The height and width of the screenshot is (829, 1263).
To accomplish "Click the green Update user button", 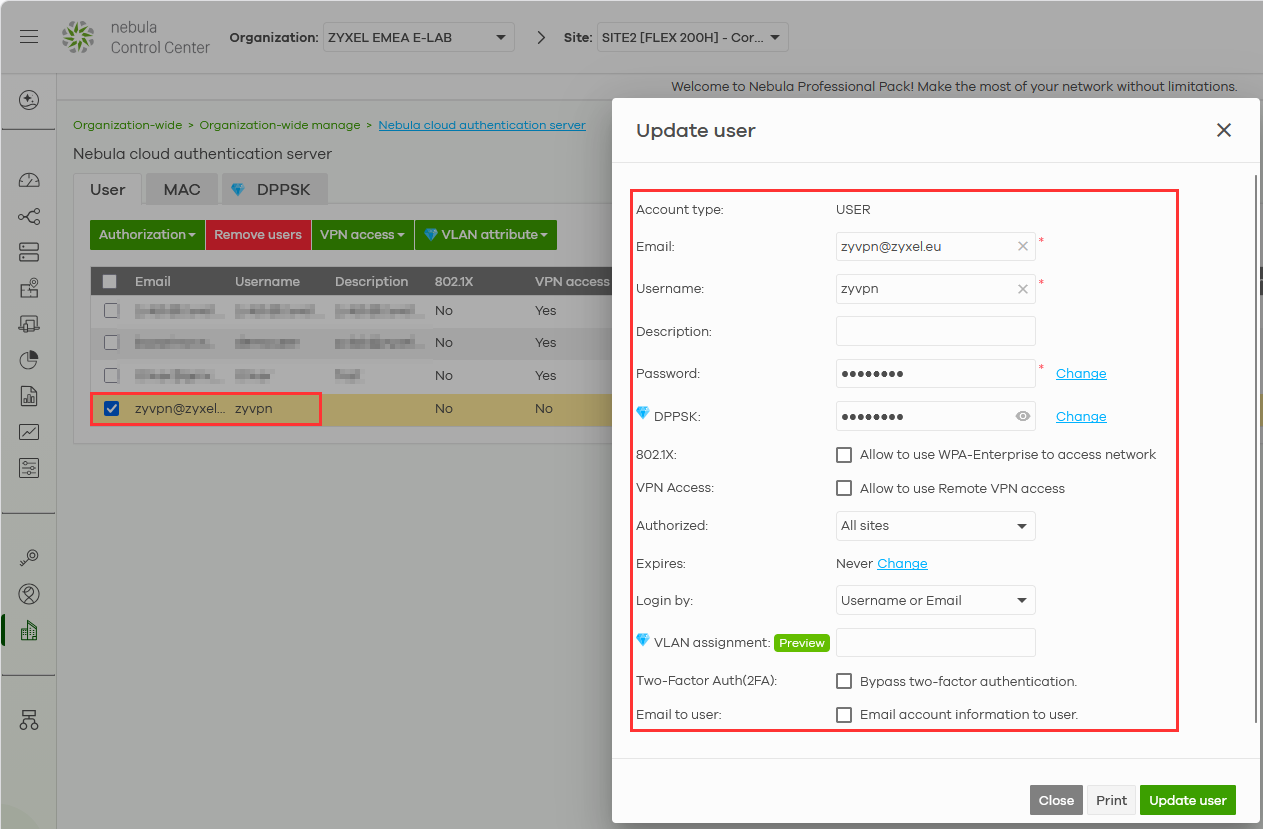I will 1187,800.
